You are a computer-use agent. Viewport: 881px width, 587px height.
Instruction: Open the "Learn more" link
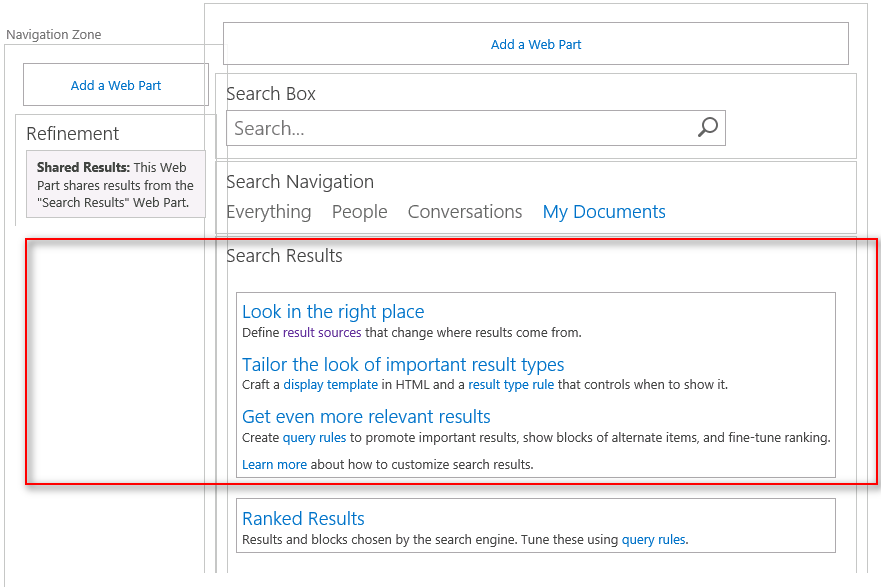[274, 465]
